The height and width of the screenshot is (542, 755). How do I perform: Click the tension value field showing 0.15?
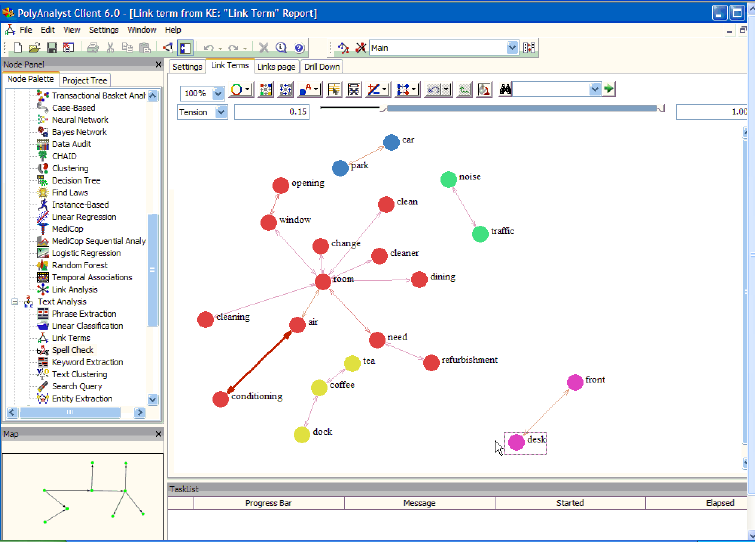pos(272,112)
